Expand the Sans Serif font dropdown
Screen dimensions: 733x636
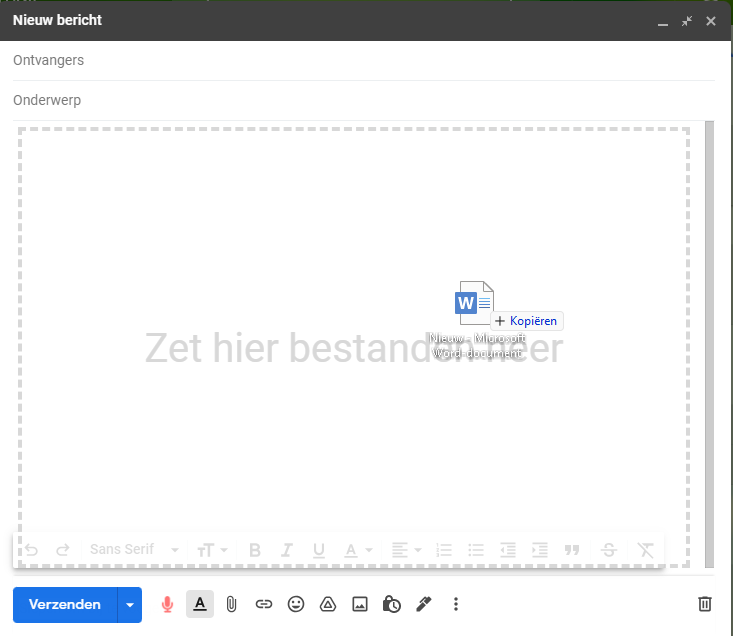click(x=134, y=549)
